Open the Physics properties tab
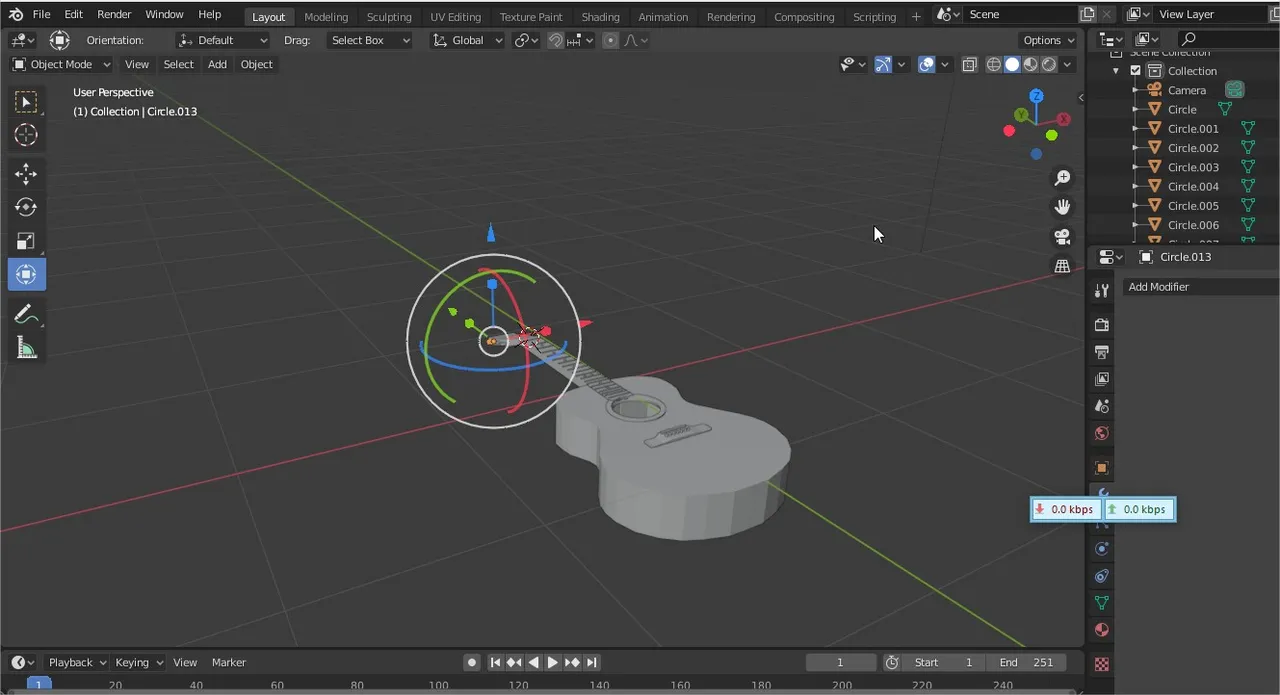 coord(1102,549)
